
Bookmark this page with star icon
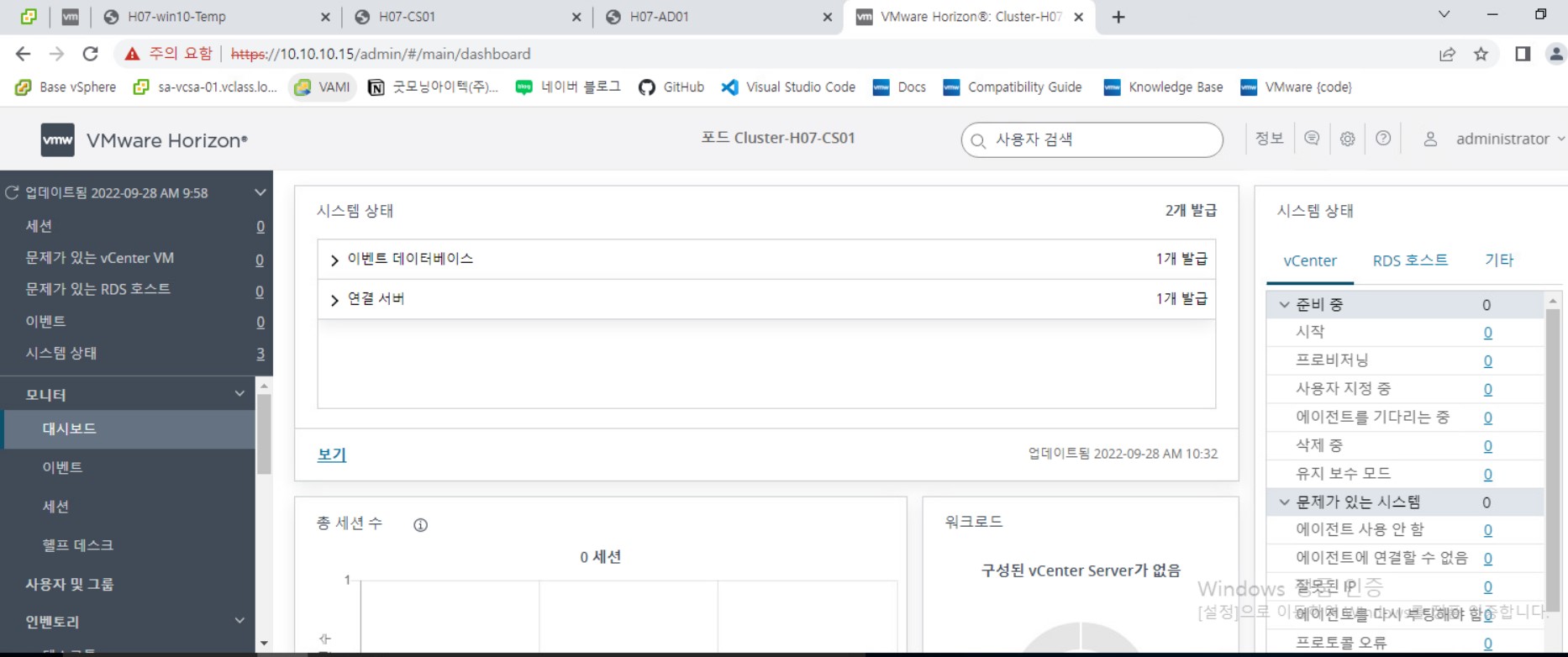click(x=1481, y=54)
